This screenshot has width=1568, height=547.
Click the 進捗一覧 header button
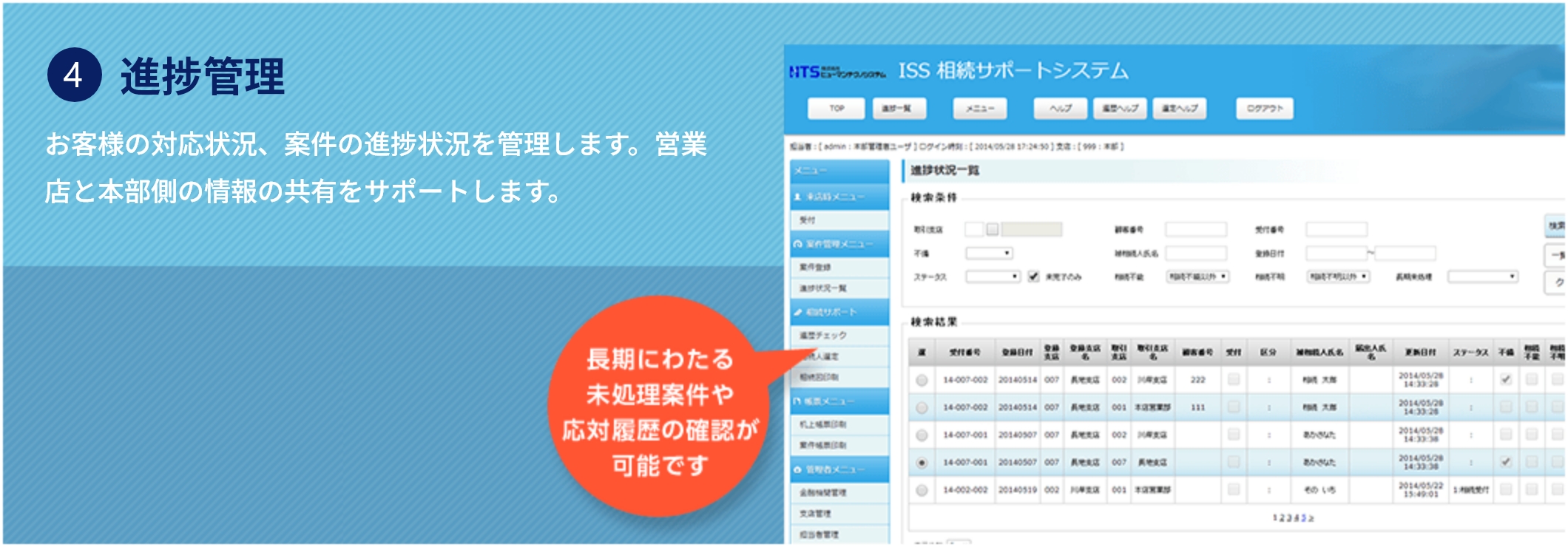898,109
